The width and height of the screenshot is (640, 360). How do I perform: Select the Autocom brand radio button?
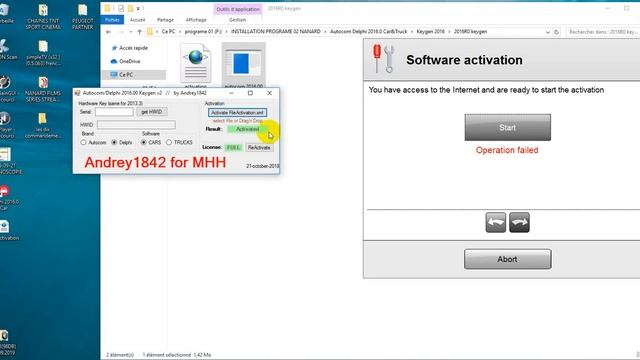[x=84, y=142]
